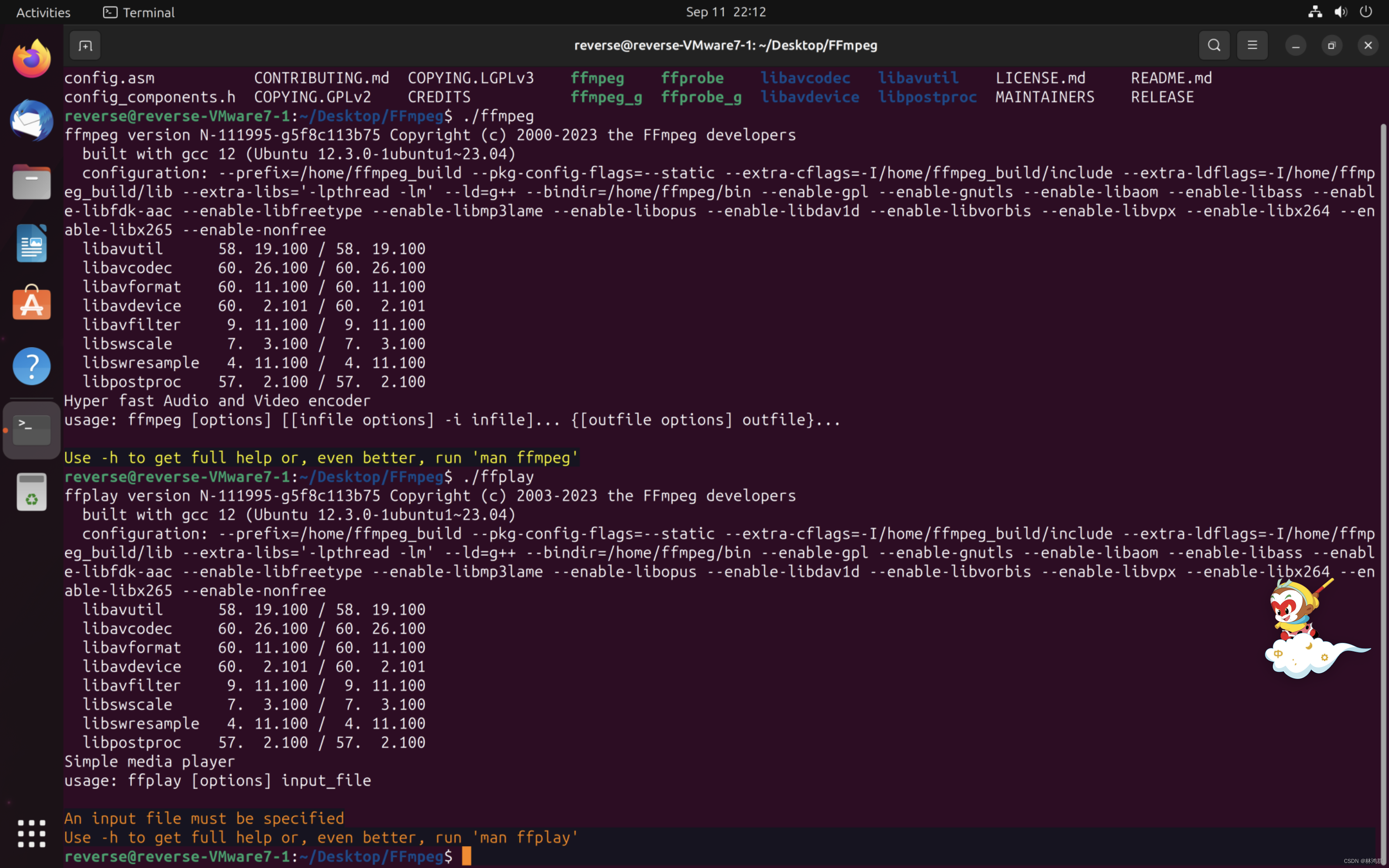This screenshot has height=868, width=1389.
Task: Click the Terminal search icon
Action: tap(1214, 45)
